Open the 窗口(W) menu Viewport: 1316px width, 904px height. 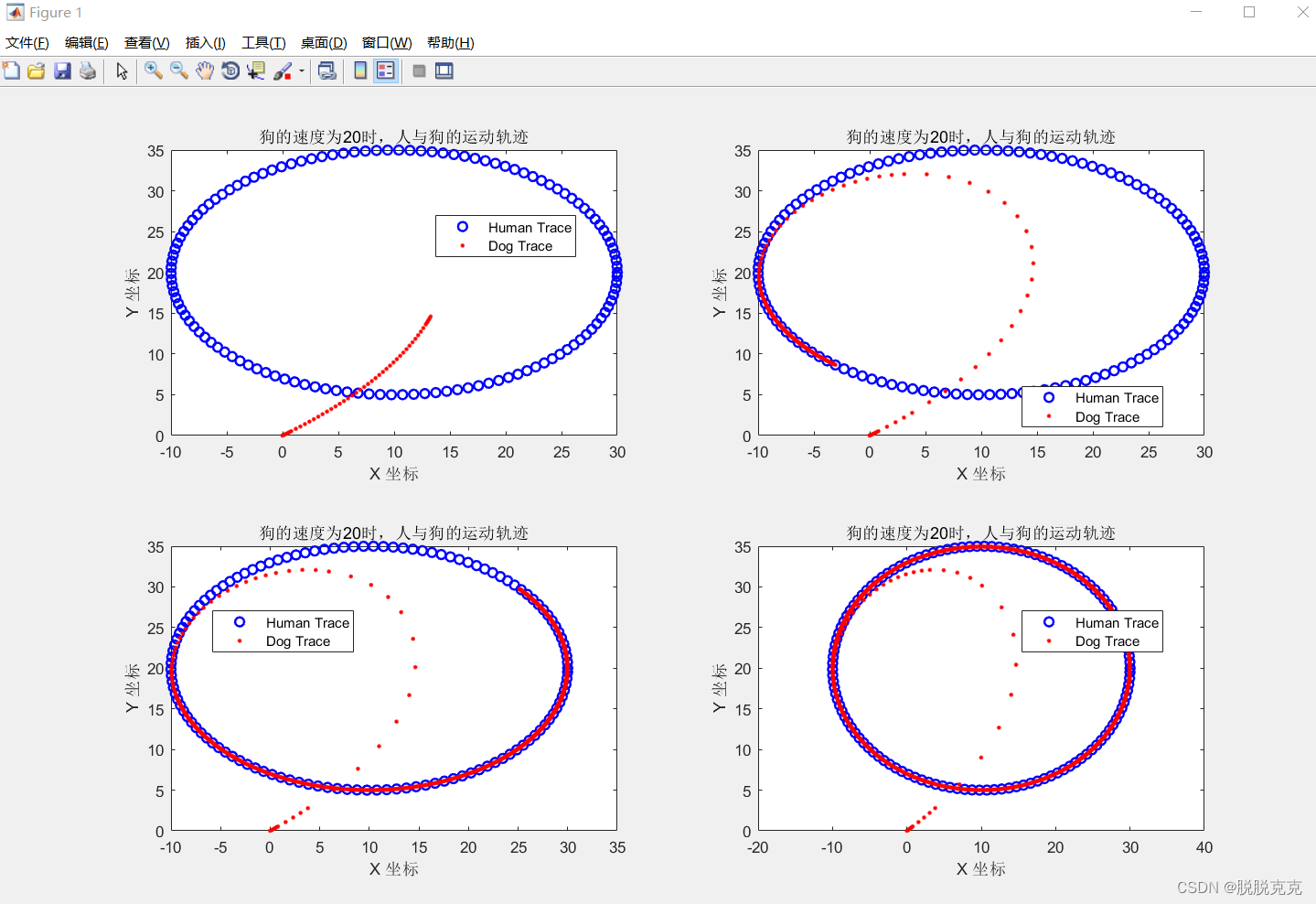click(x=387, y=43)
